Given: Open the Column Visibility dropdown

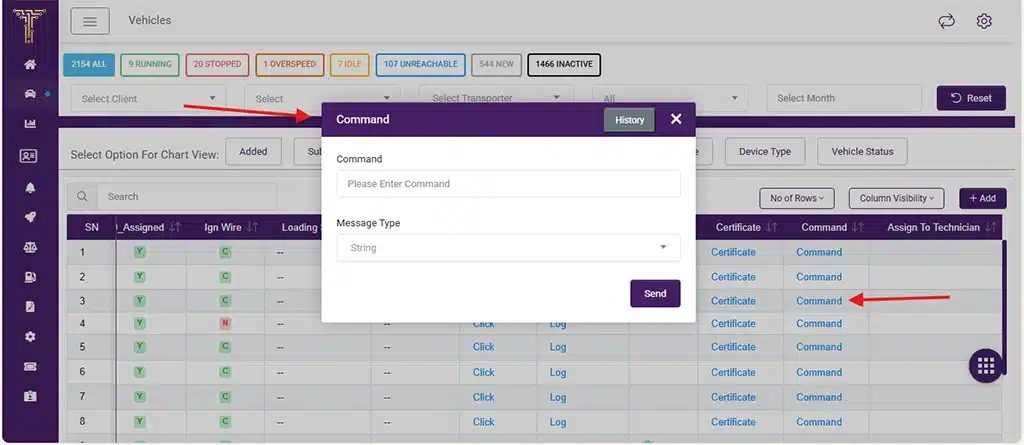Looking at the screenshot, I should [x=896, y=198].
